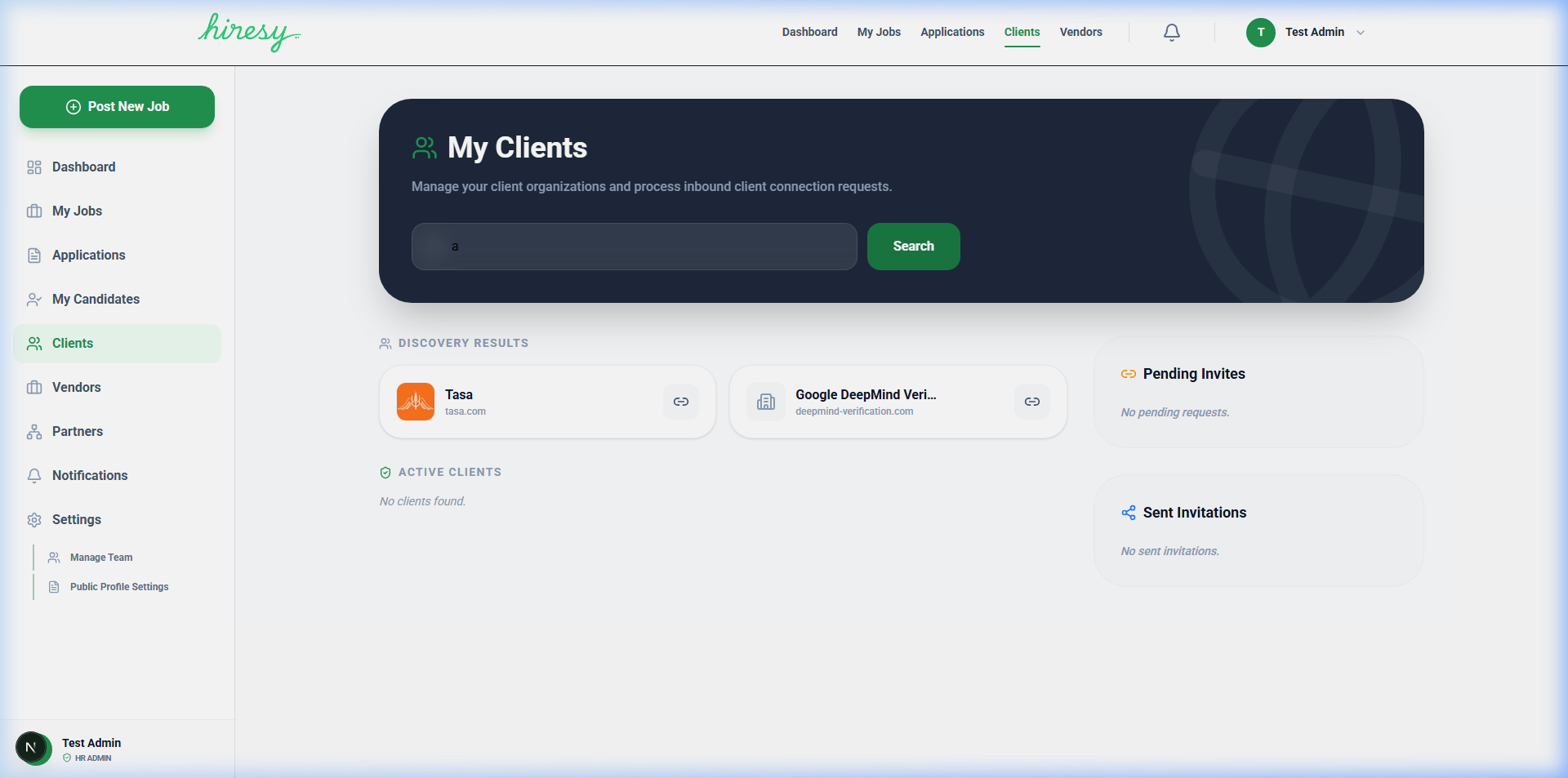Open Google DeepMind Veri... card title
This screenshot has width=1568, height=778.
coord(866,394)
